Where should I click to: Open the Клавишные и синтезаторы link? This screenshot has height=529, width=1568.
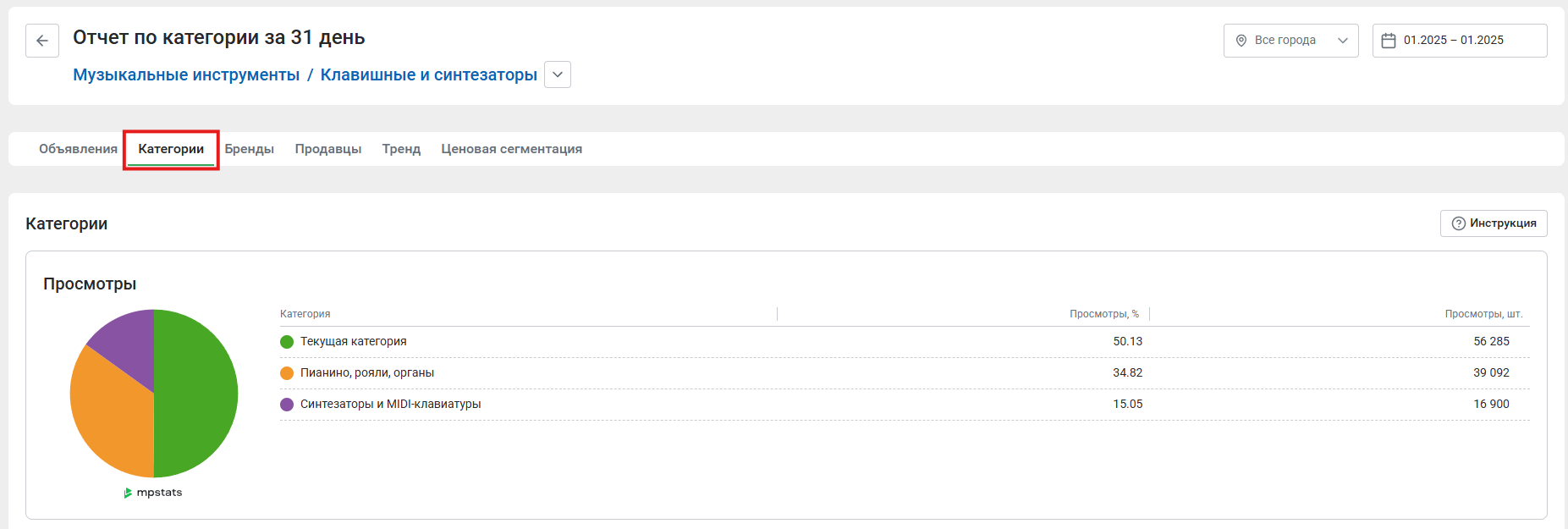(428, 74)
